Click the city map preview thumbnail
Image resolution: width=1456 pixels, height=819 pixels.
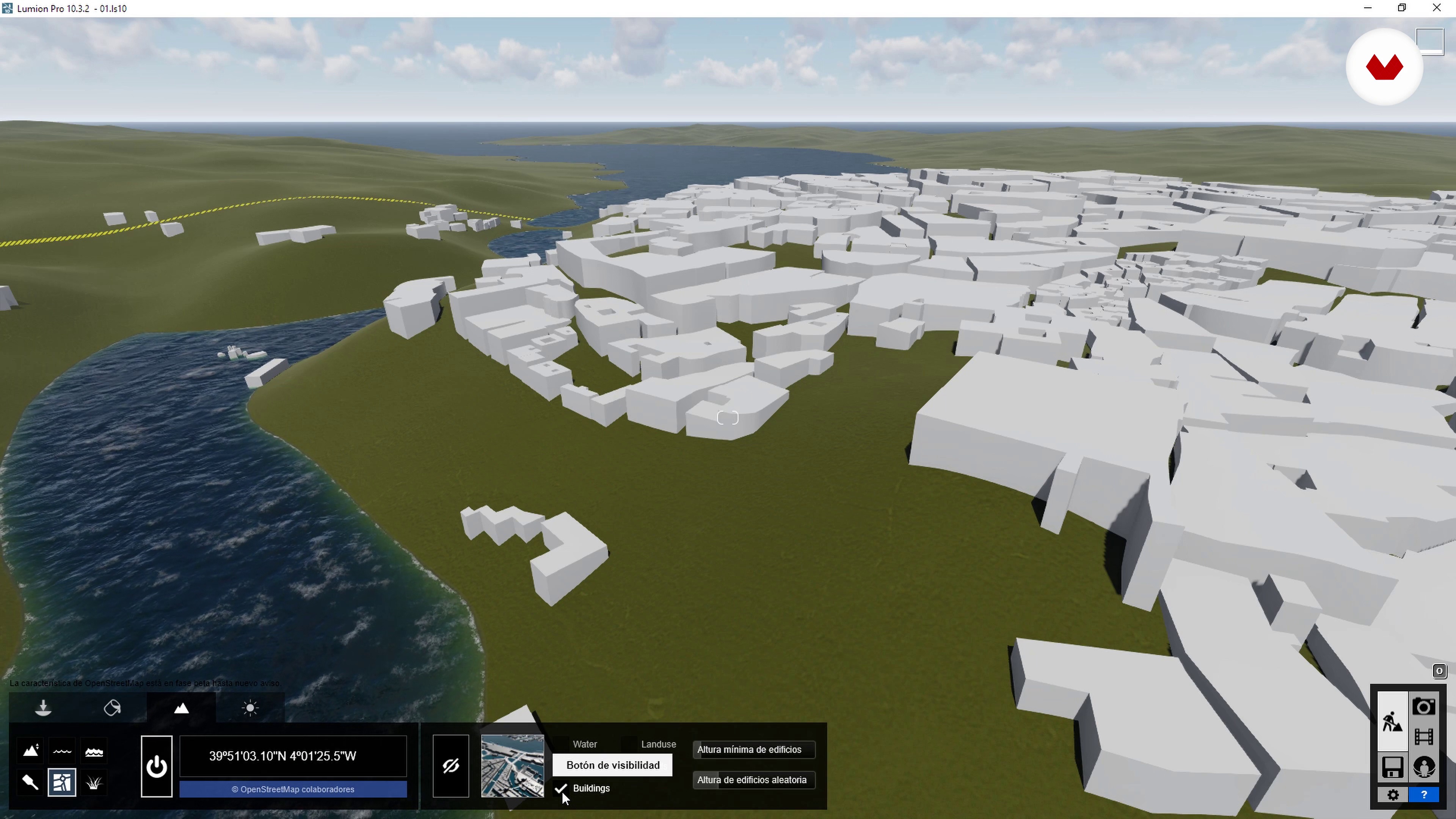tap(512, 766)
